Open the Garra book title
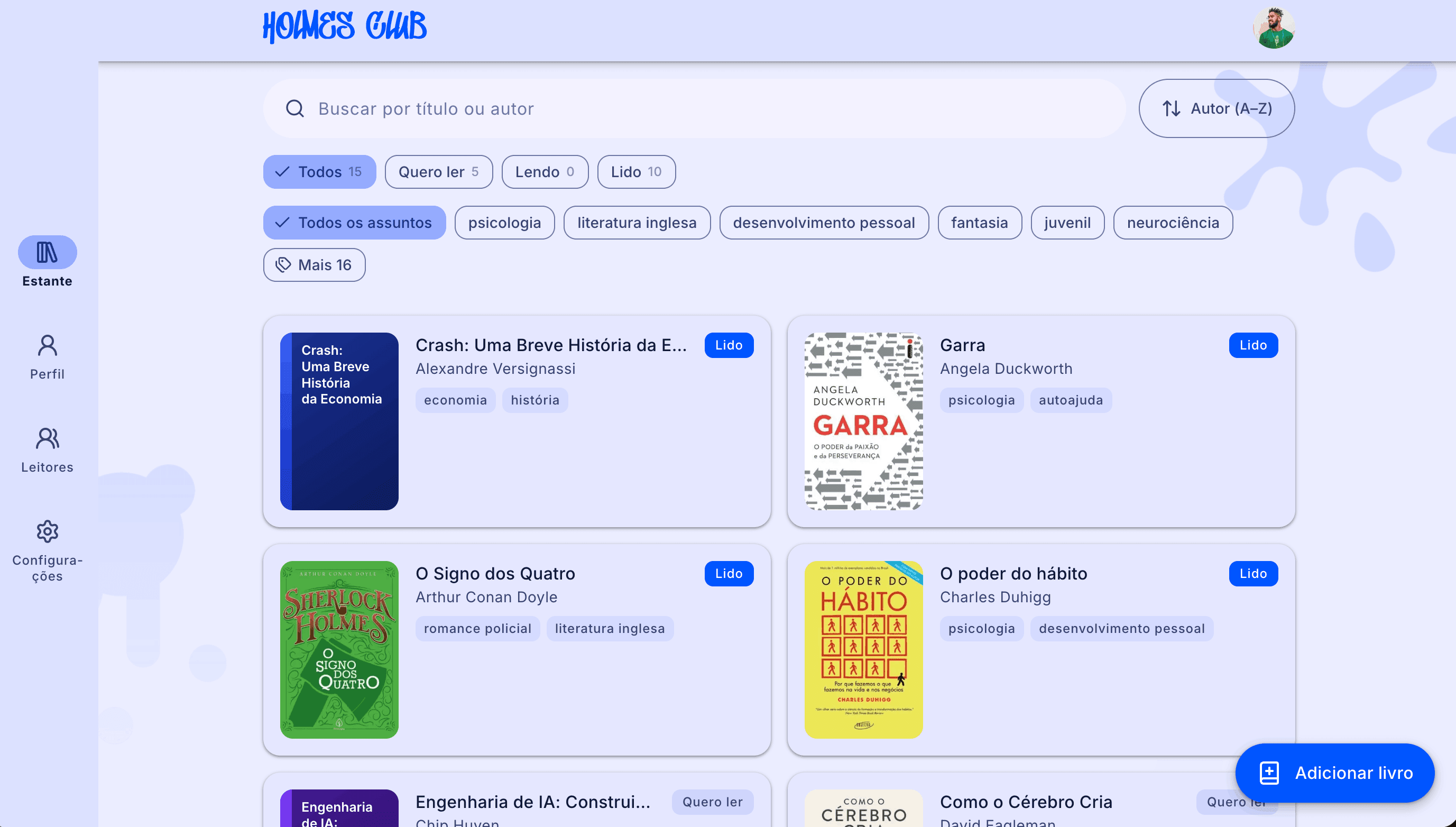 (x=963, y=345)
